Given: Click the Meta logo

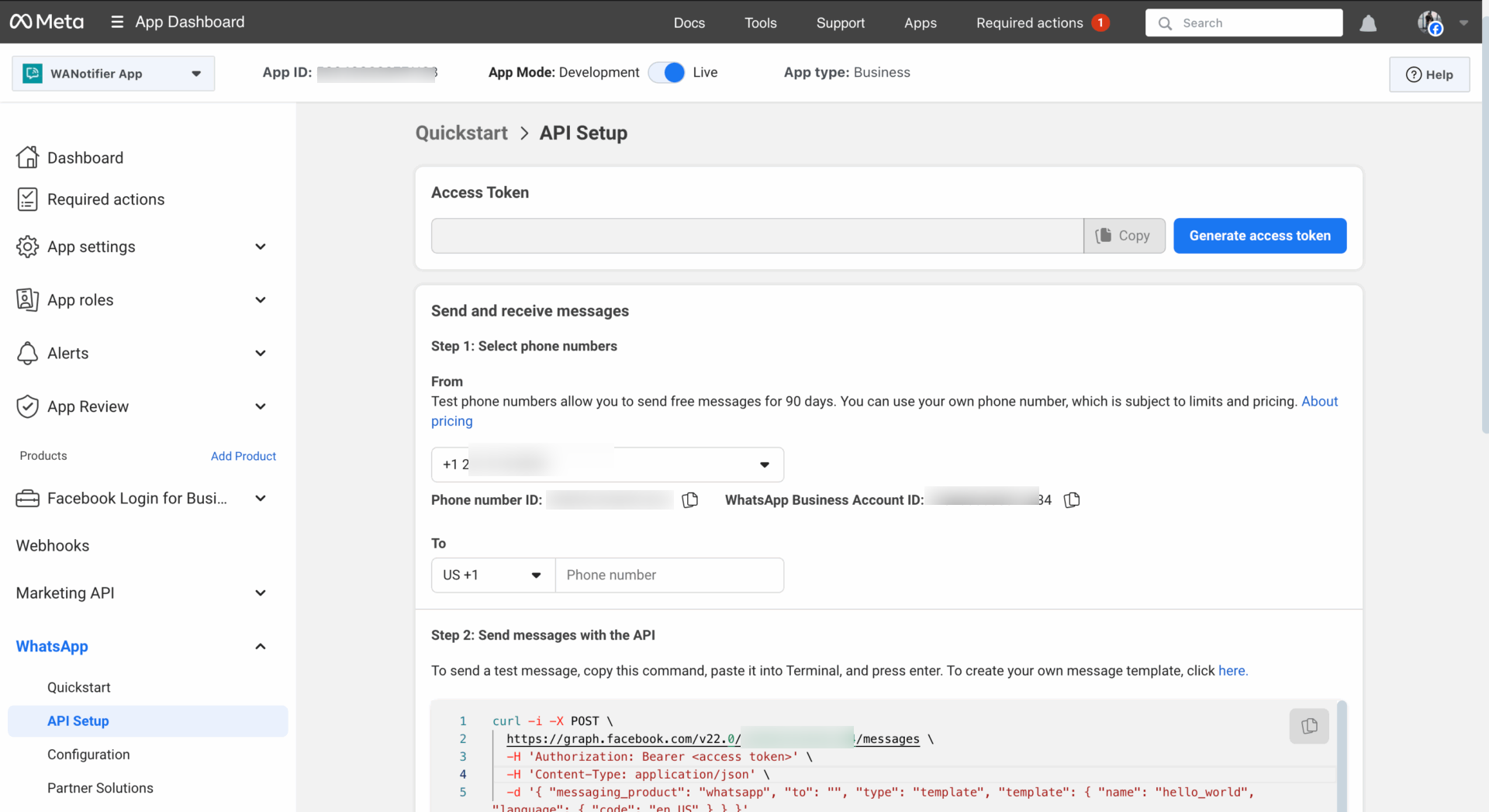Looking at the screenshot, I should click(x=47, y=22).
